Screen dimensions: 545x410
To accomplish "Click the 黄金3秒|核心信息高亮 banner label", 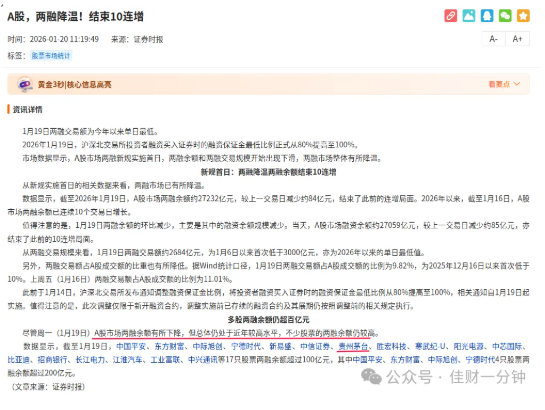I will (74, 84).
